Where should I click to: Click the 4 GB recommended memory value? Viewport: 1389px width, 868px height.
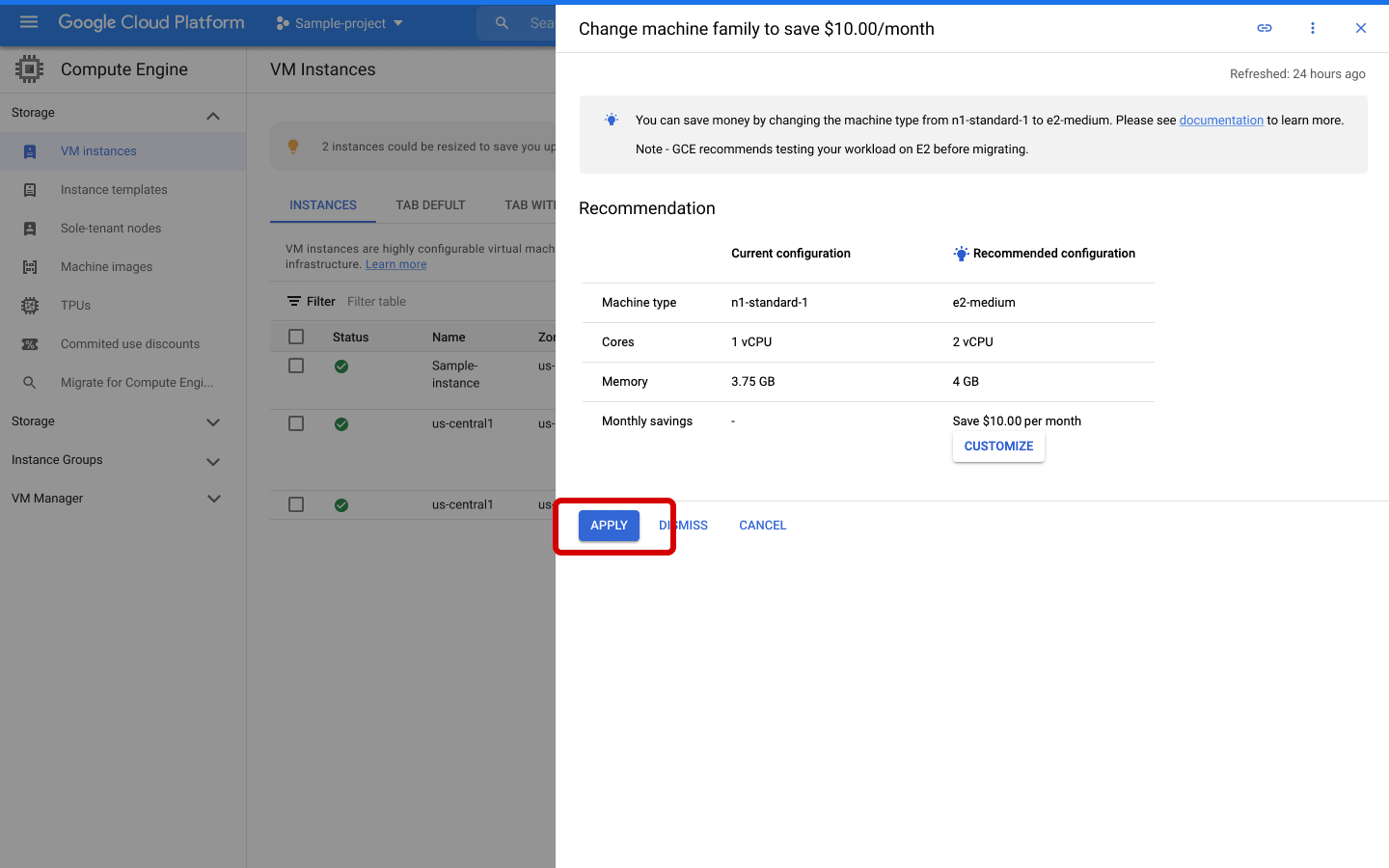pos(966,382)
